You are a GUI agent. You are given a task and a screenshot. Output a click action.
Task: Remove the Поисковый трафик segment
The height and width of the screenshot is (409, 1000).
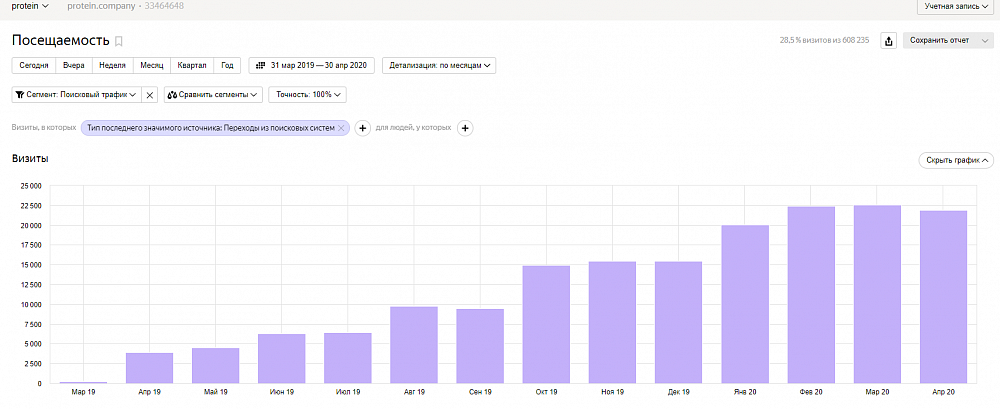pyautogui.click(x=150, y=94)
